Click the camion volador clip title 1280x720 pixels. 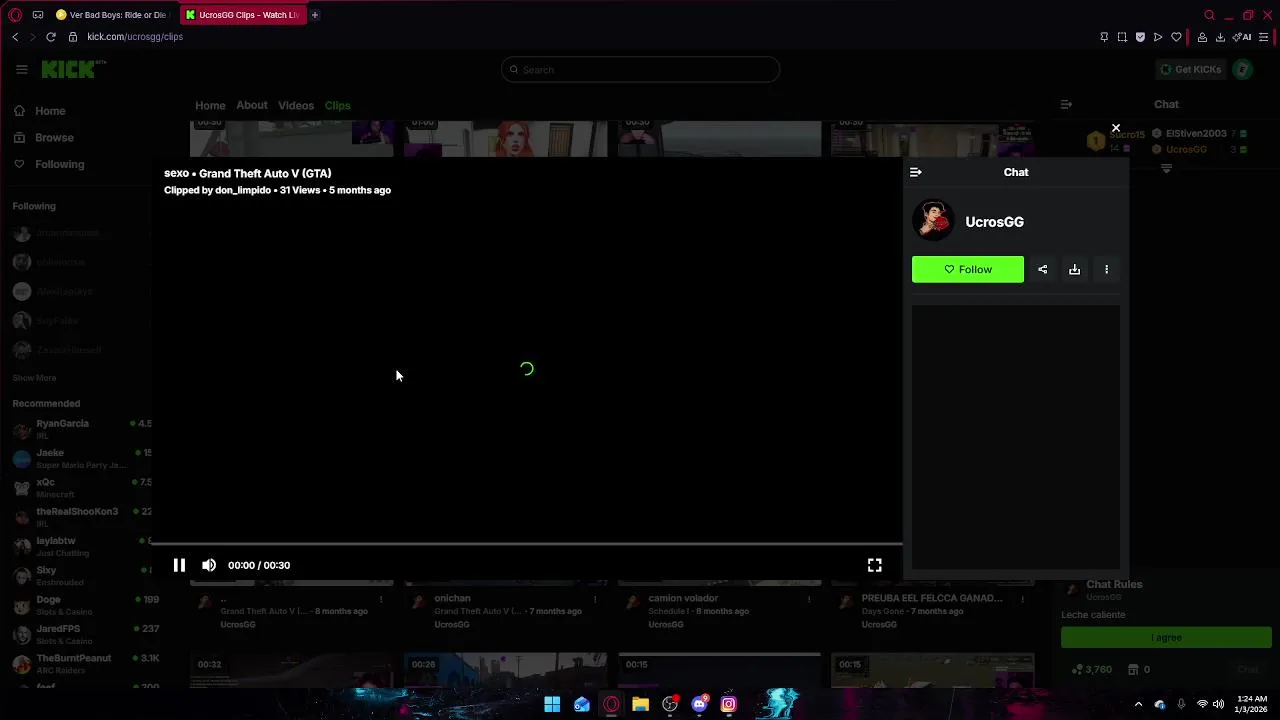[x=683, y=598]
